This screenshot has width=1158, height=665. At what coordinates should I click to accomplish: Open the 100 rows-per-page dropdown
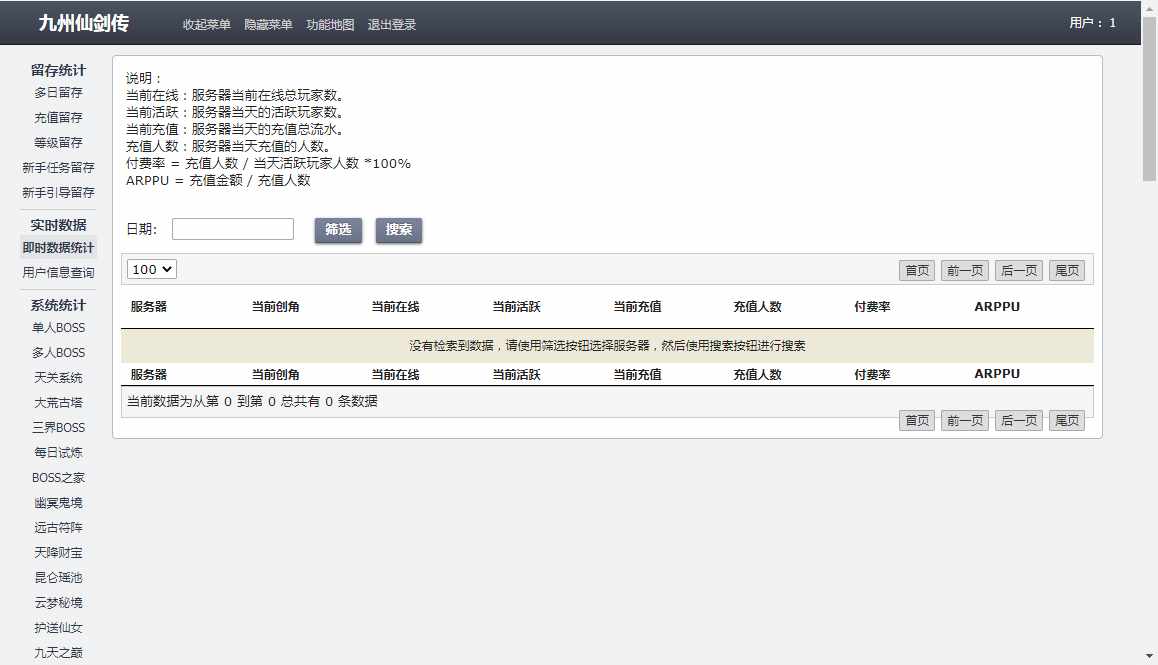[152, 270]
